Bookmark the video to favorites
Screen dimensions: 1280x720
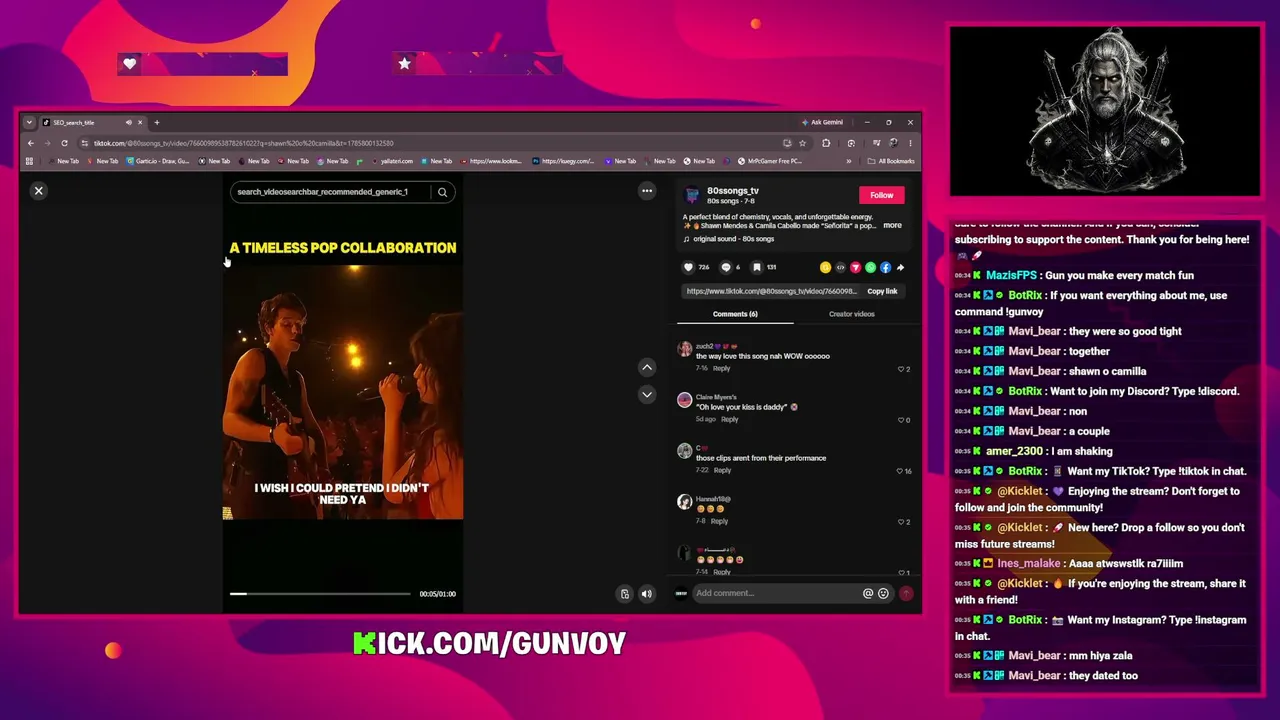tap(757, 267)
